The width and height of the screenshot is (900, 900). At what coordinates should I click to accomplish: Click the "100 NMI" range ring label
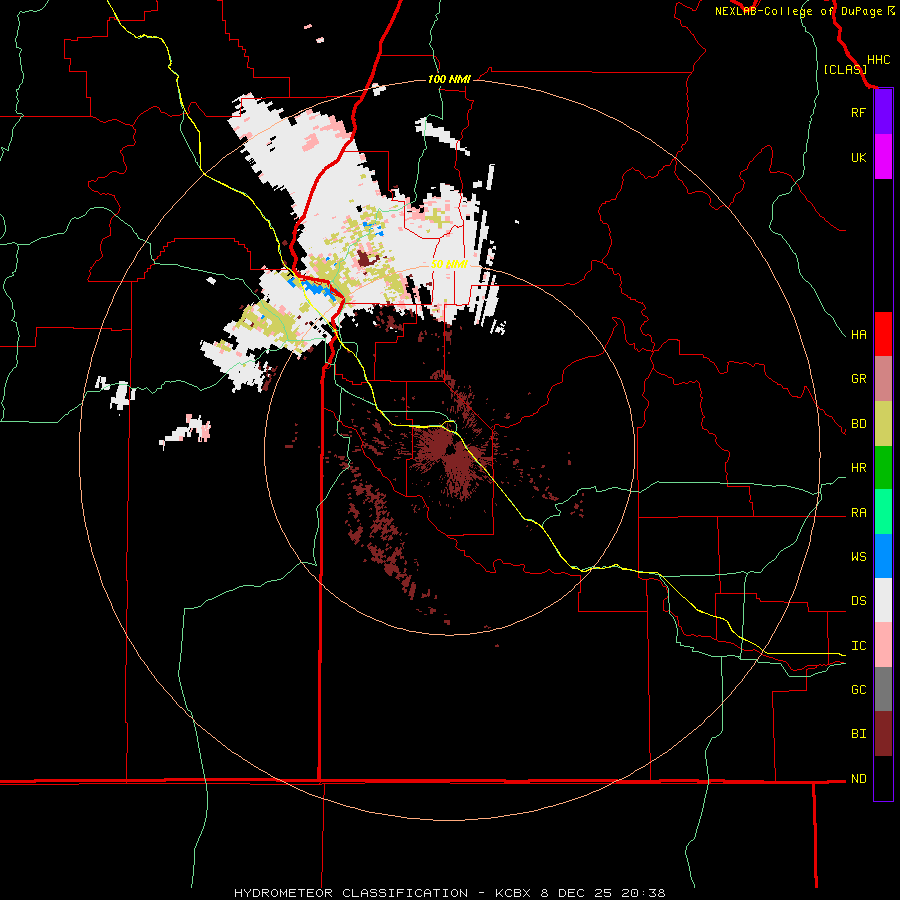click(x=449, y=79)
